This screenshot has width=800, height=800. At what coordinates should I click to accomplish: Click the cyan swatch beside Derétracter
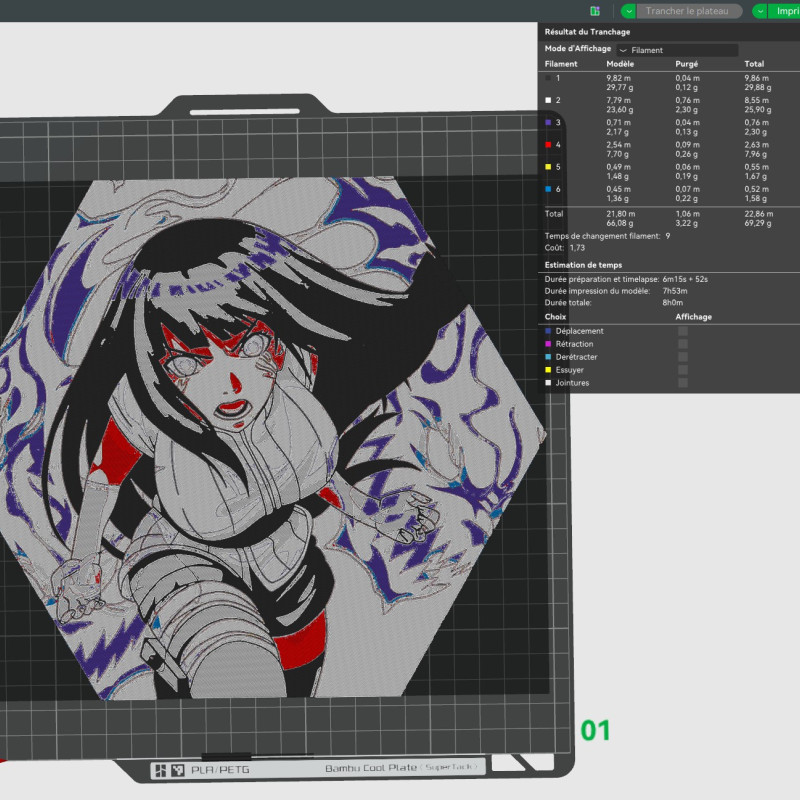point(548,357)
